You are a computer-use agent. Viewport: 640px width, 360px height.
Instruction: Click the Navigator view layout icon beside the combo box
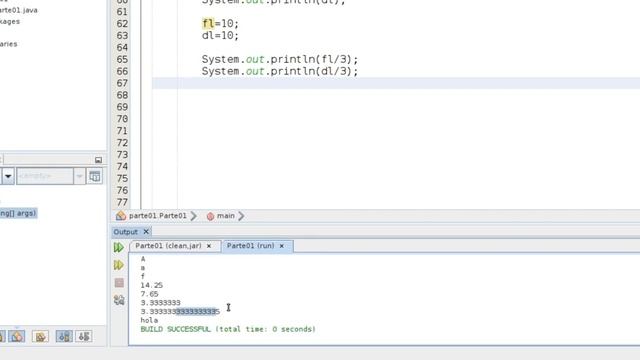coord(95,176)
